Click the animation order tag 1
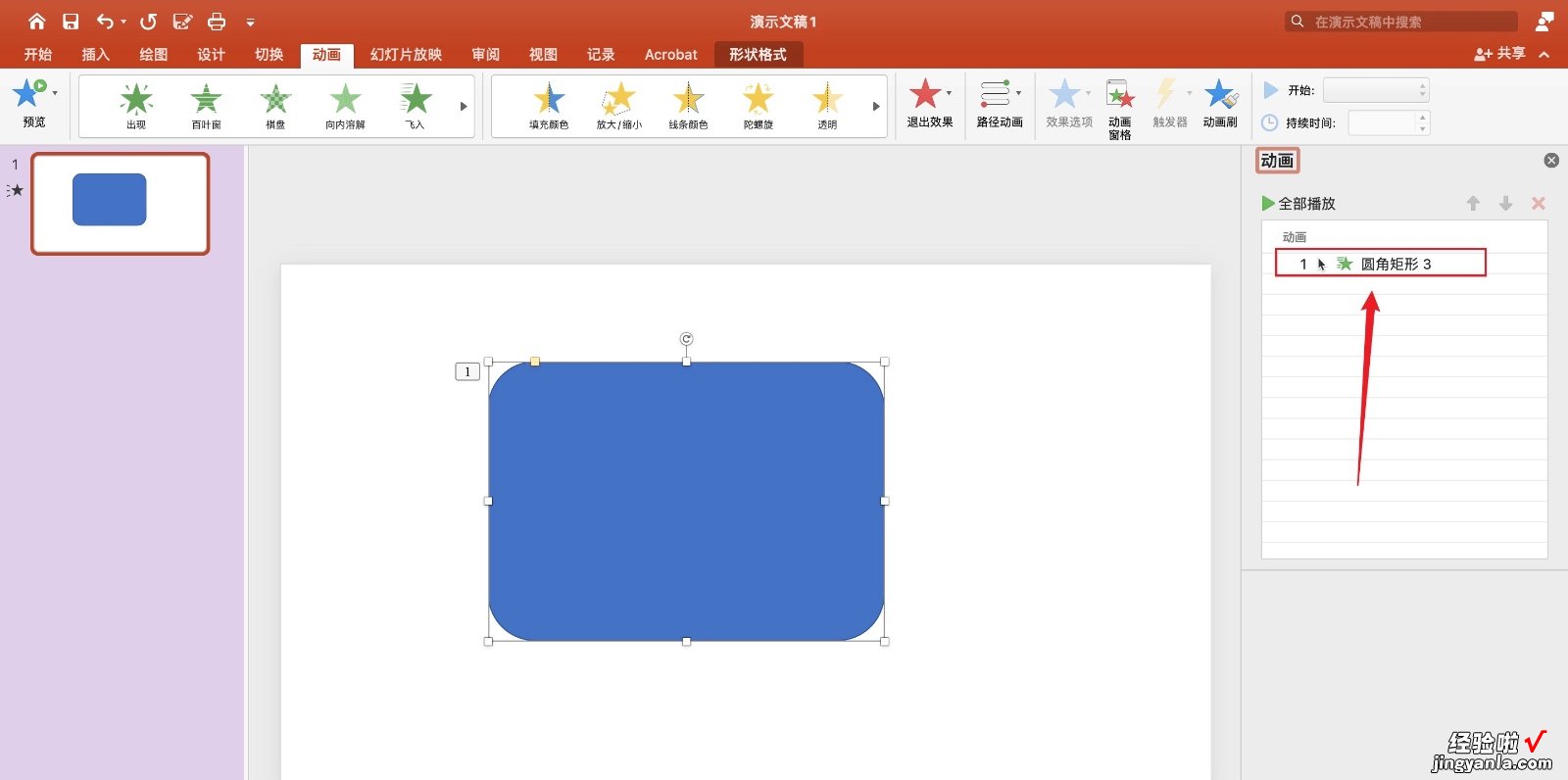This screenshot has width=1568, height=780. [x=467, y=371]
